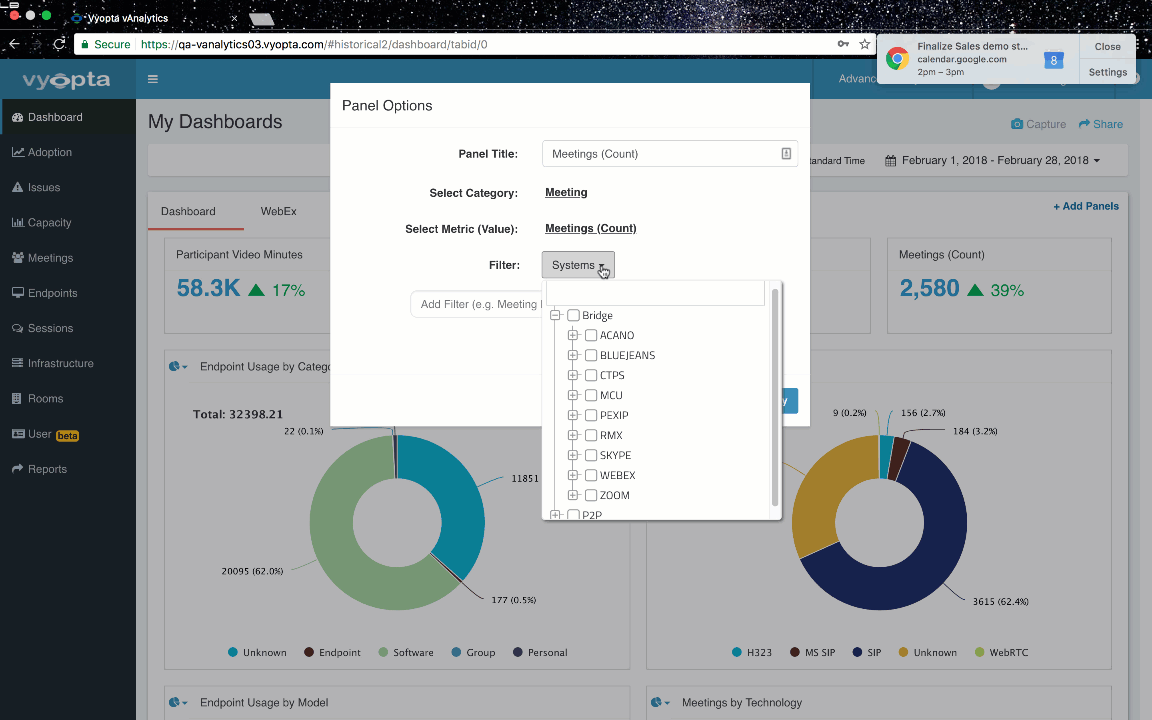Click the Panel Title input field
1152x720 pixels.
click(662, 154)
